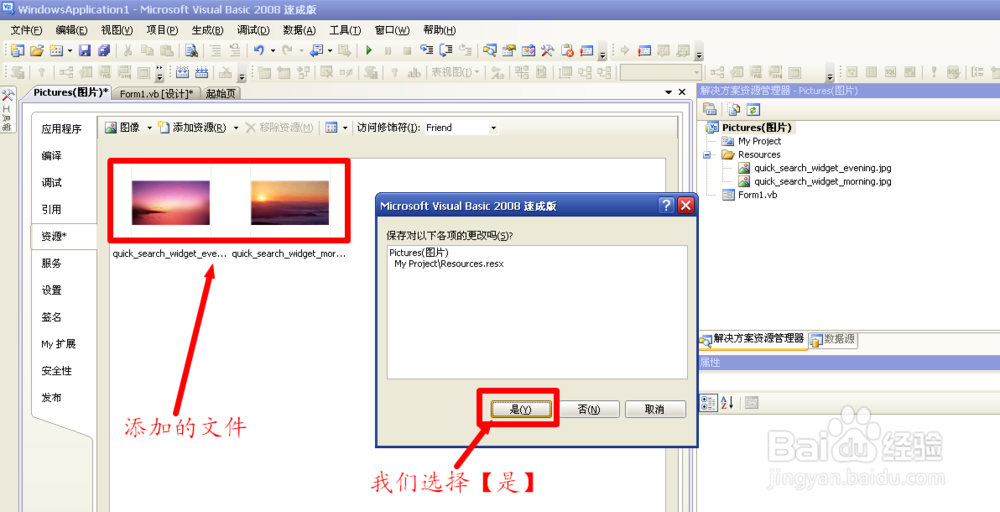Screen dimensions: 1000x512
Task: Open the 项目(P) menu
Action: [162, 30]
